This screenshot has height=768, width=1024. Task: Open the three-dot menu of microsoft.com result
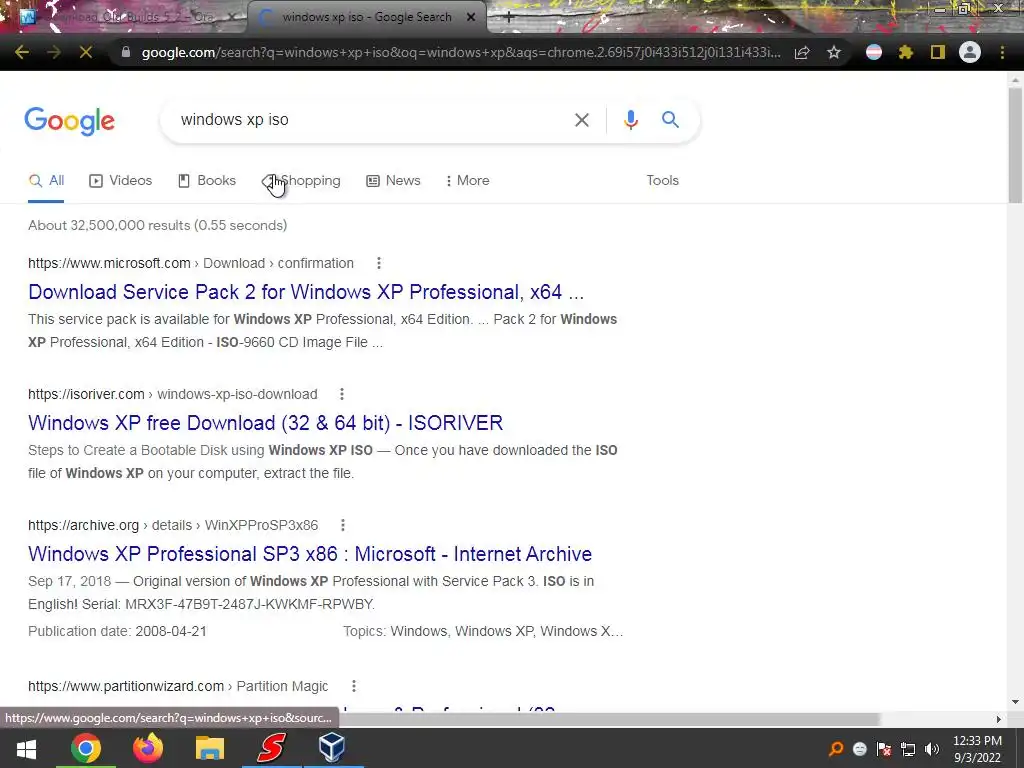click(x=379, y=263)
